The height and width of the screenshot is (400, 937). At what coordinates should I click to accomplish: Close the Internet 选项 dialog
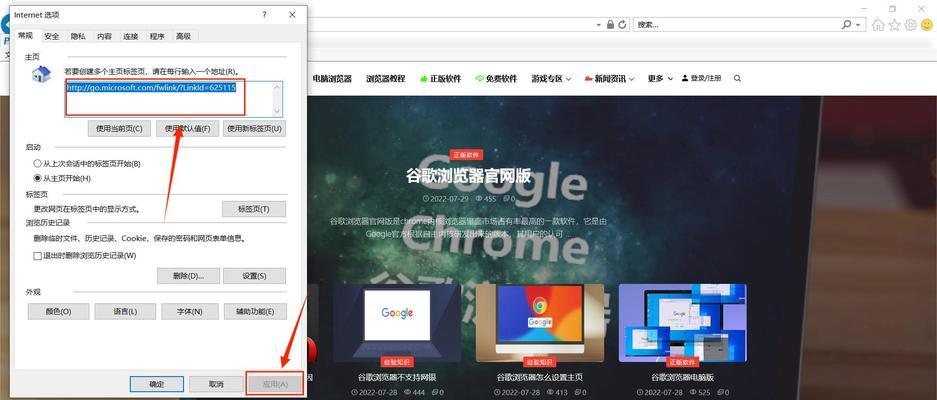click(292, 14)
